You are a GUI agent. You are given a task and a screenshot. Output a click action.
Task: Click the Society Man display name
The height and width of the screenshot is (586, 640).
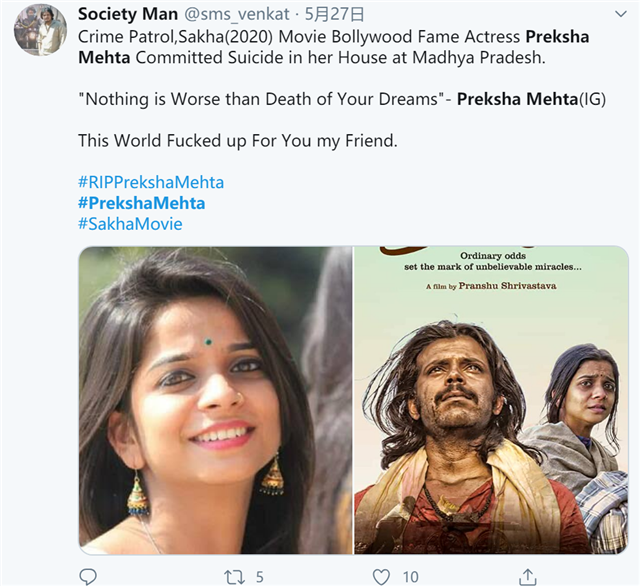click(129, 15)
